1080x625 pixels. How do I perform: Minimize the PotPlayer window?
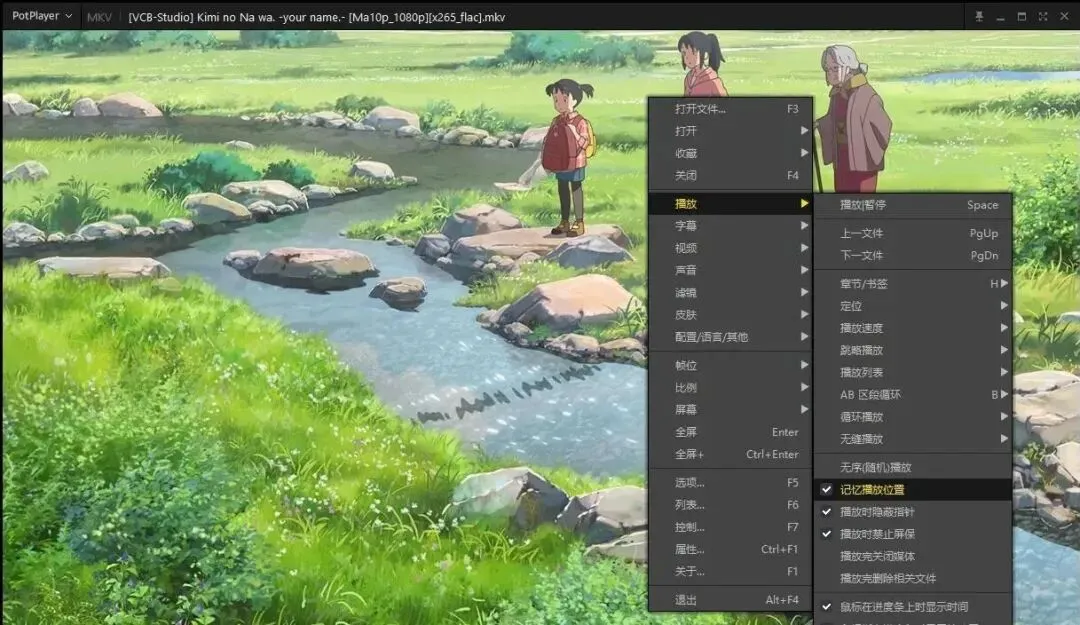pyautogui.click(x=1000, y=17)
